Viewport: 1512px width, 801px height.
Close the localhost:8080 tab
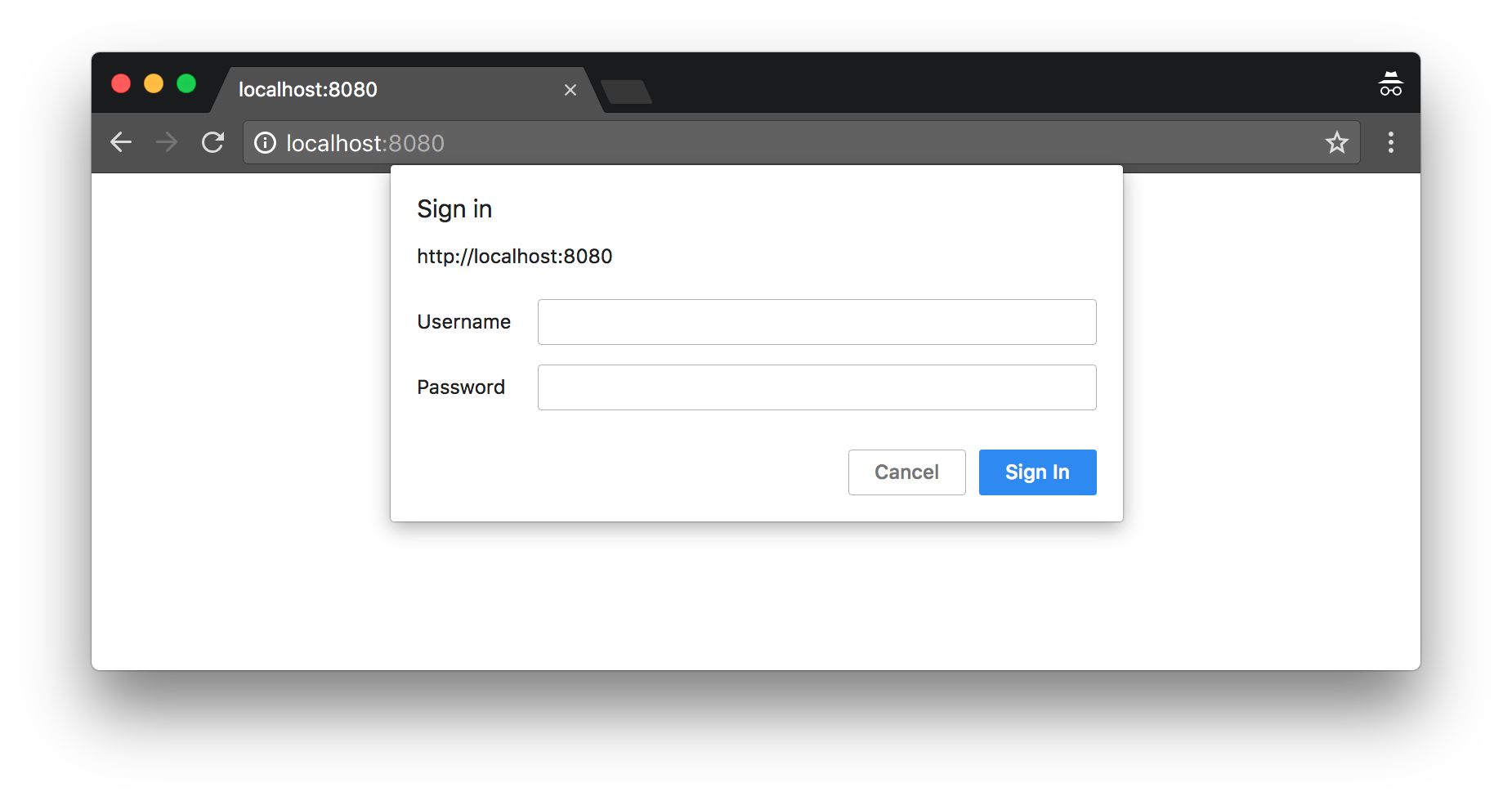pyautogui.click(x=570, y=90)
